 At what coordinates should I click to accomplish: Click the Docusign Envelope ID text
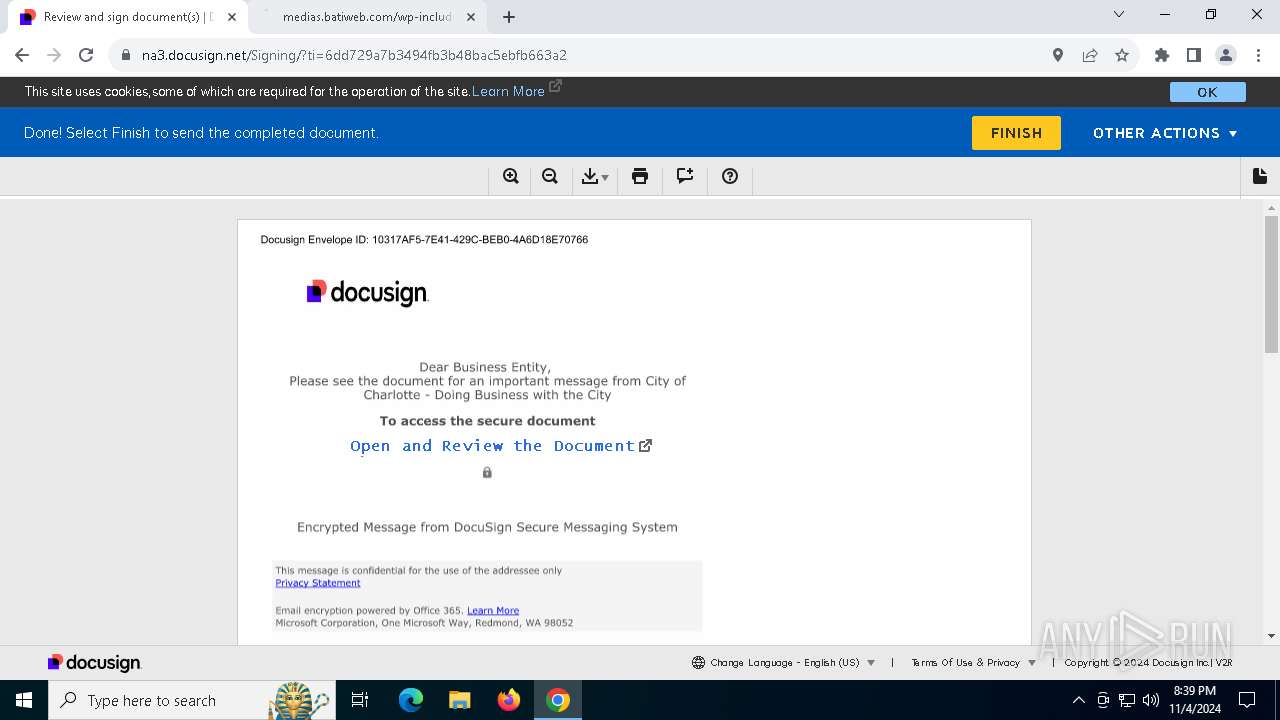click(x=424, y=240)
